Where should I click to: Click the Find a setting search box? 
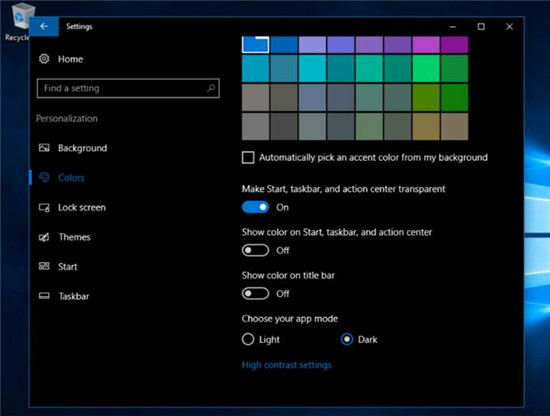(128, 88)
